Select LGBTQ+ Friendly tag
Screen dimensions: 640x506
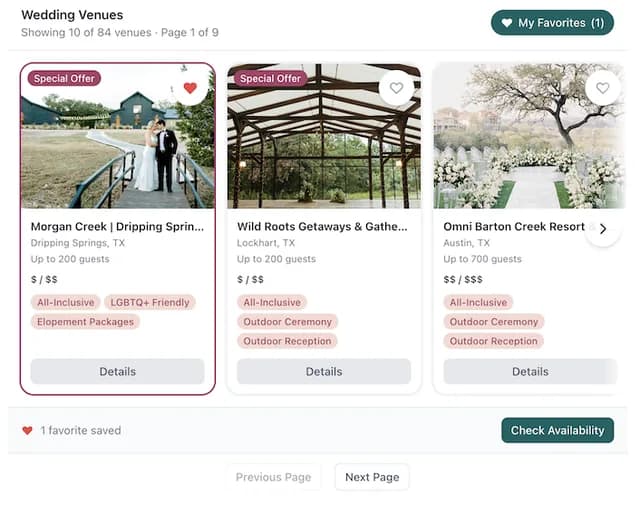[x=150, y=302]
